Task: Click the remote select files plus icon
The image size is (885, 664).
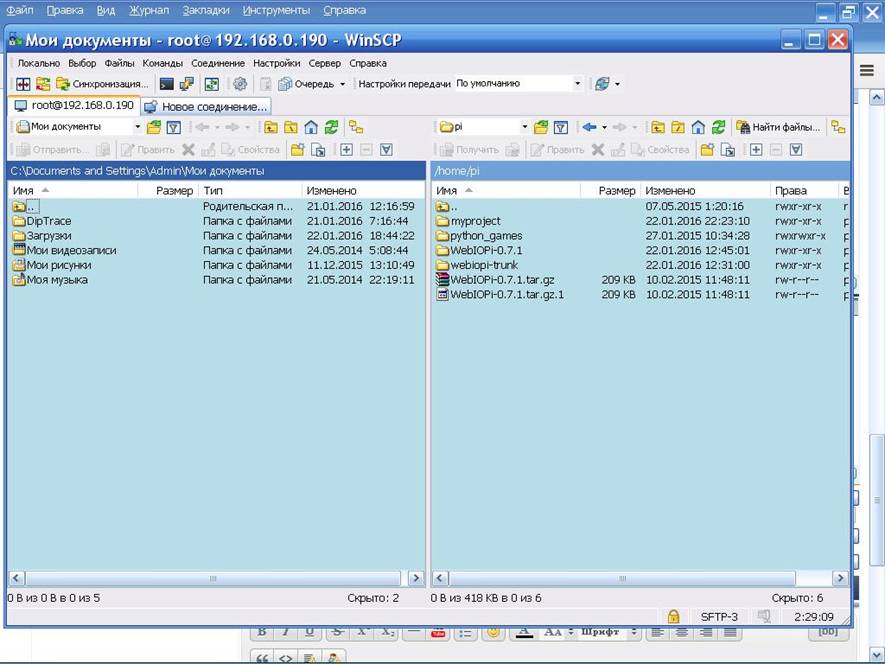Action: pyautogui.click(x=756, y=150)
